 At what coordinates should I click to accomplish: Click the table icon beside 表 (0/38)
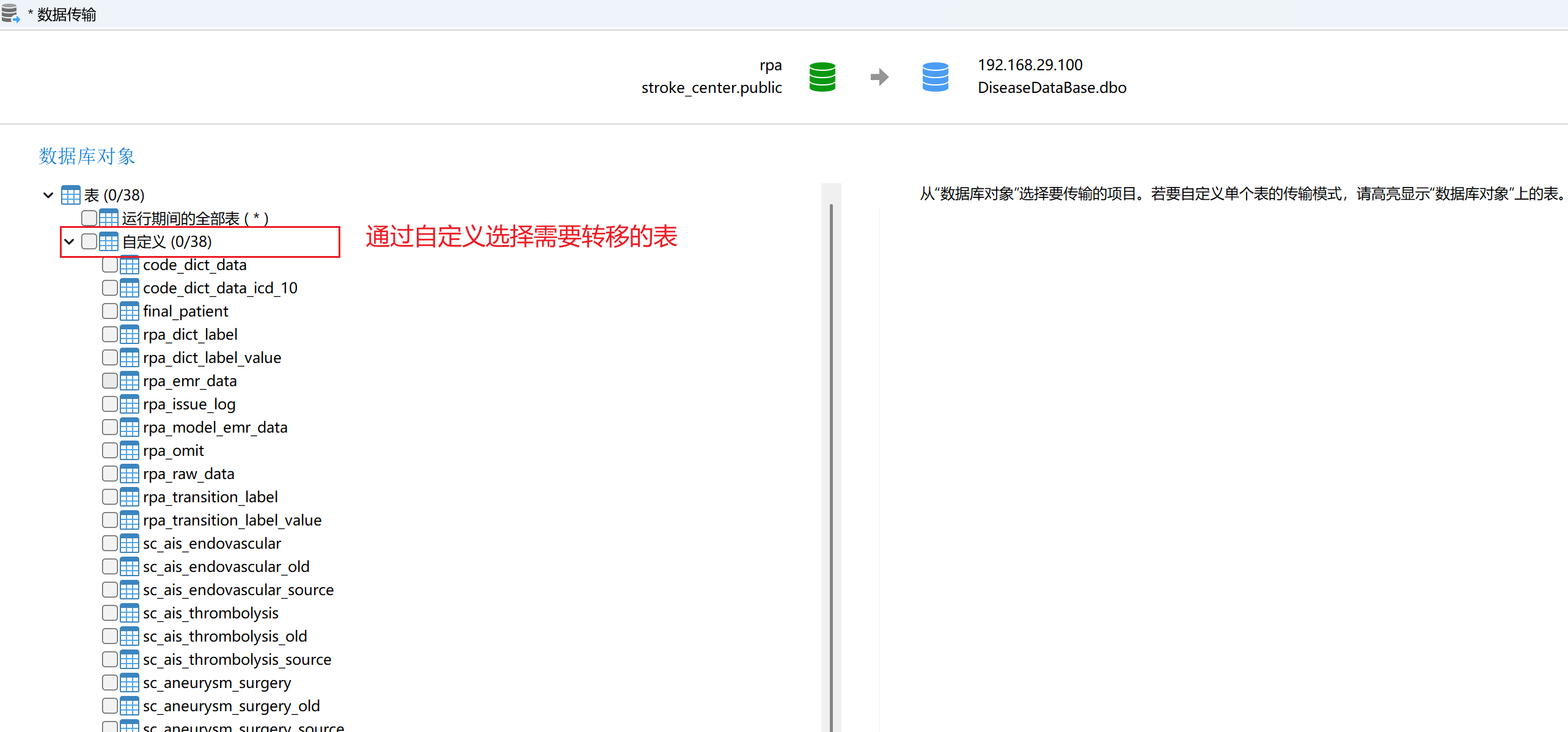[71, 195]
